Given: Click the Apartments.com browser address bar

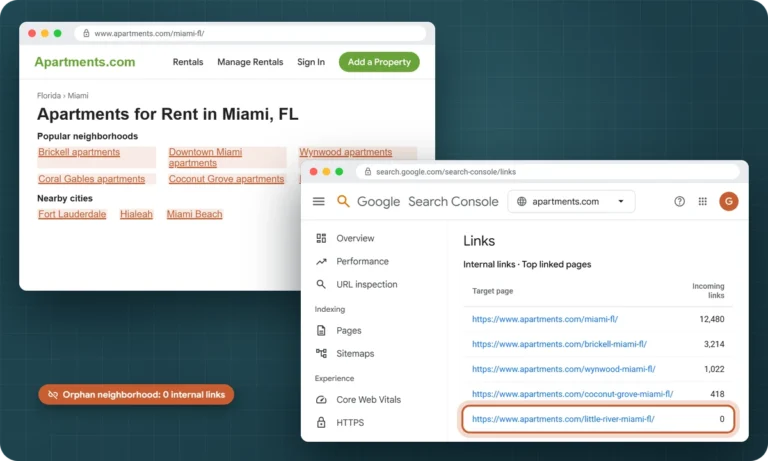Looking at the screenshot, I should click(250, 33).
